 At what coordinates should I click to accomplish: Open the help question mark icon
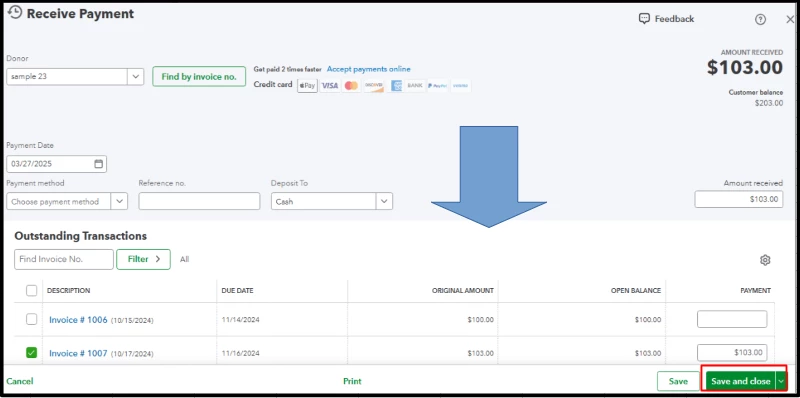point(760,19)
